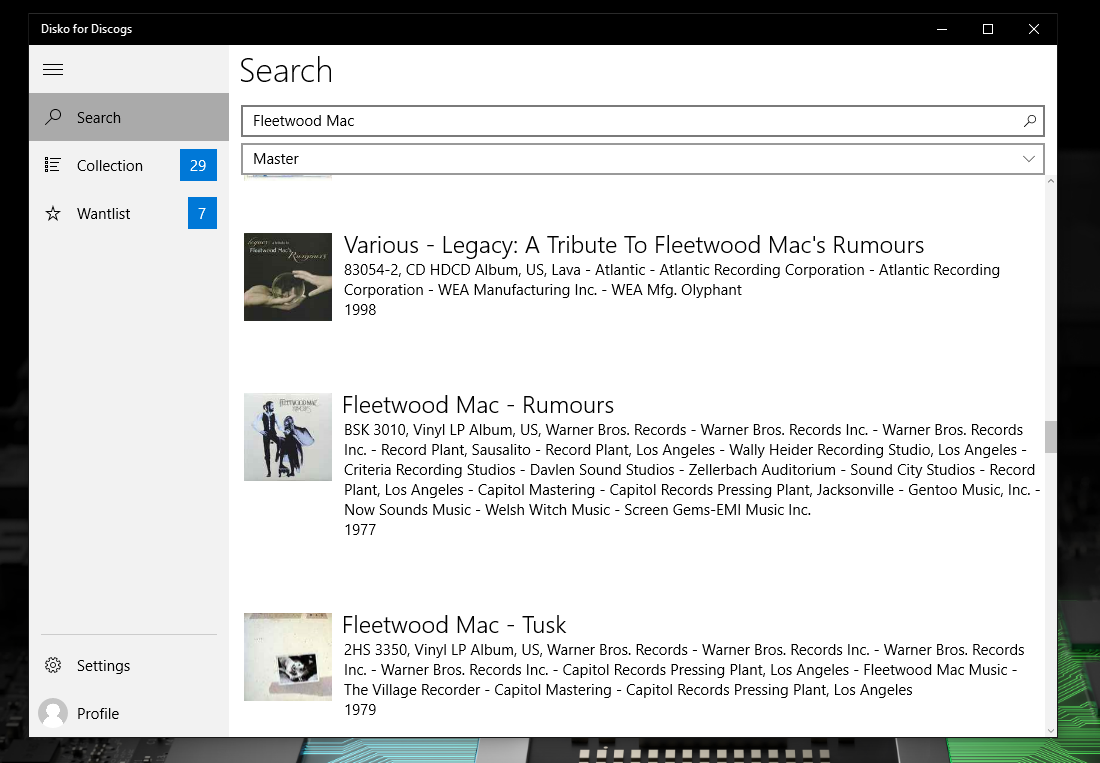Click the Tusk album cover thumbnail
The image size is (1100, 763).
(288, 657)
